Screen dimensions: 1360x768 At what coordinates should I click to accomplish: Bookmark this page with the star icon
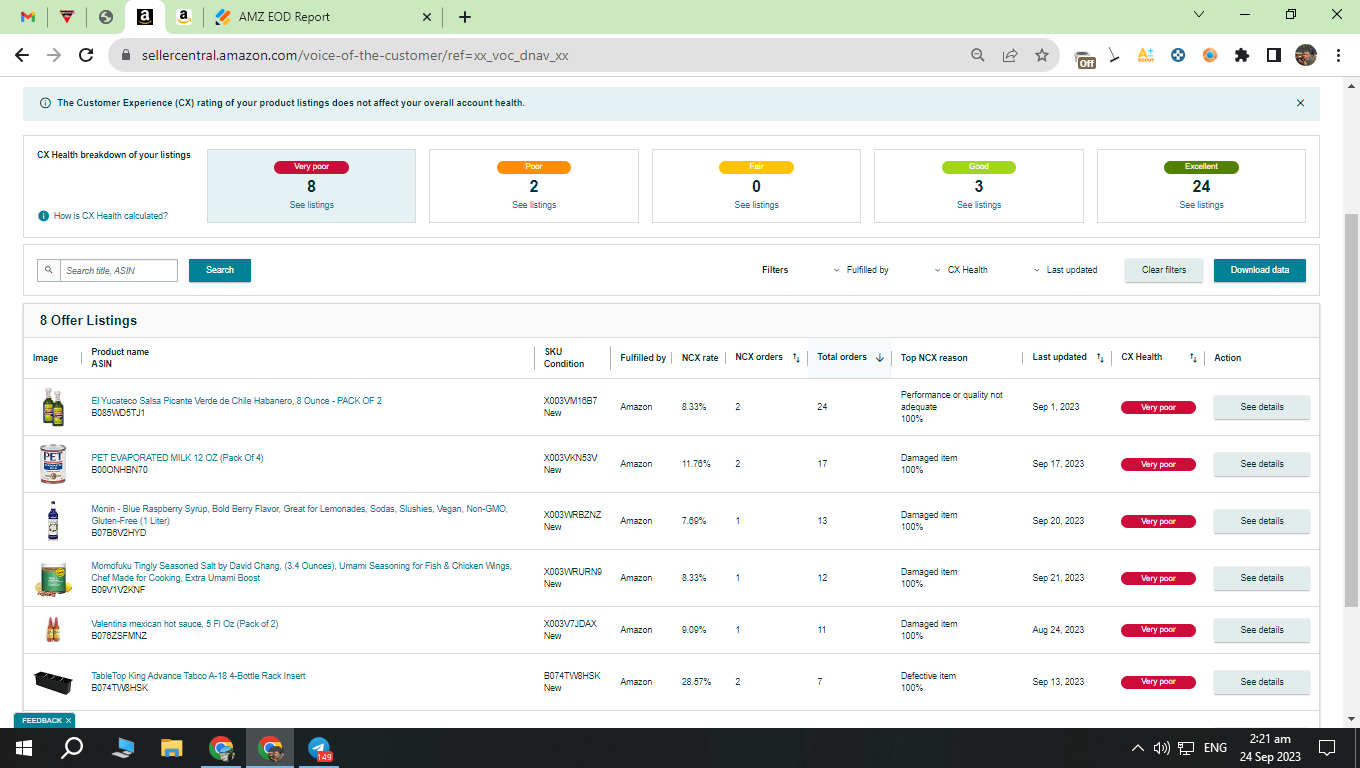pyautogui.click(x=1042, y=56)
